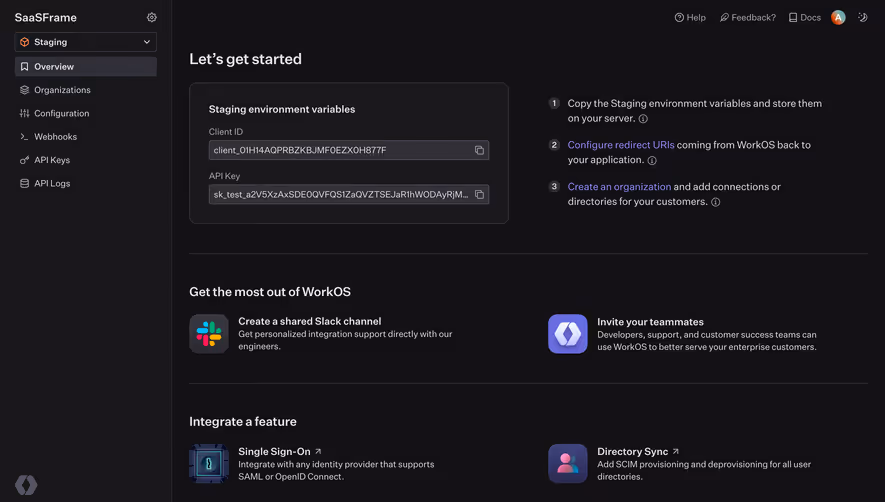Open Single Sign-On feature link

(274, 452)
